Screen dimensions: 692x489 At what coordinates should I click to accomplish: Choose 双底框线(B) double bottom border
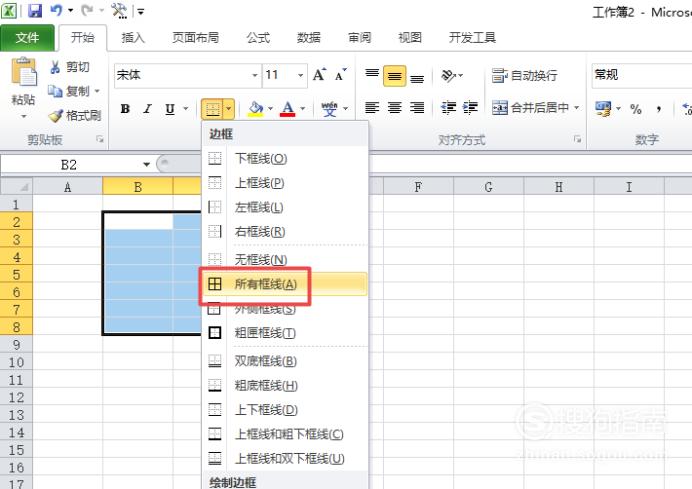click(285, 361)
